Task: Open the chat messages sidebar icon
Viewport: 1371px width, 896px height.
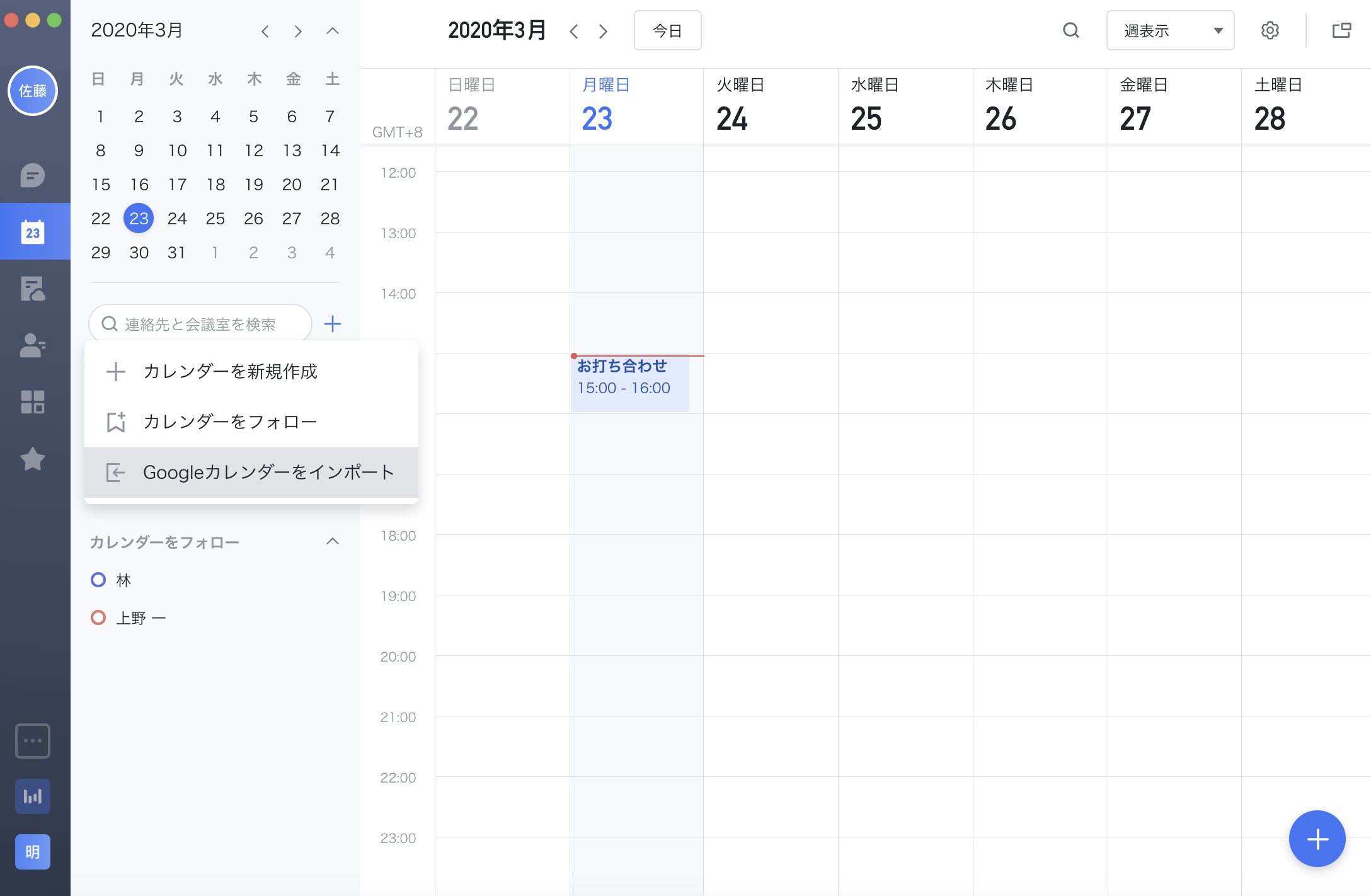Action: click(x=32, y=176)
